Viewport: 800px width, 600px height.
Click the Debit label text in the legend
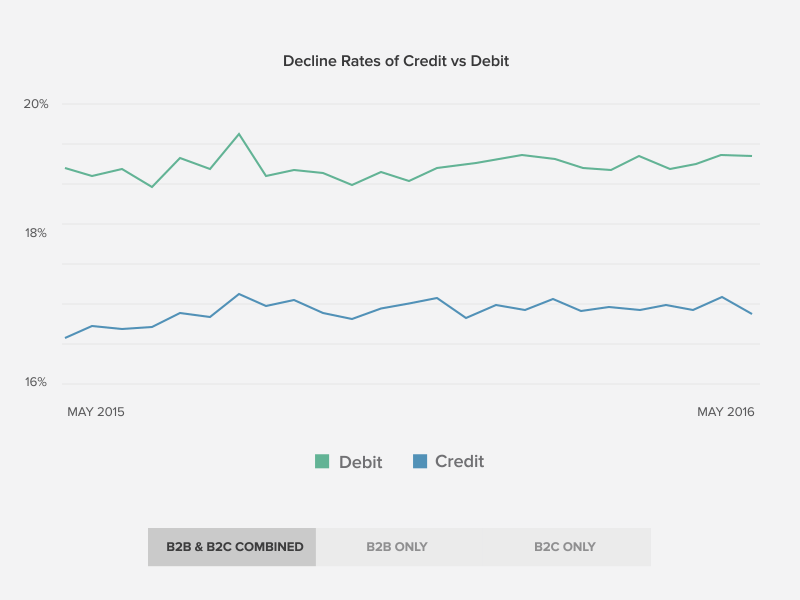click(x=360, y=461)
